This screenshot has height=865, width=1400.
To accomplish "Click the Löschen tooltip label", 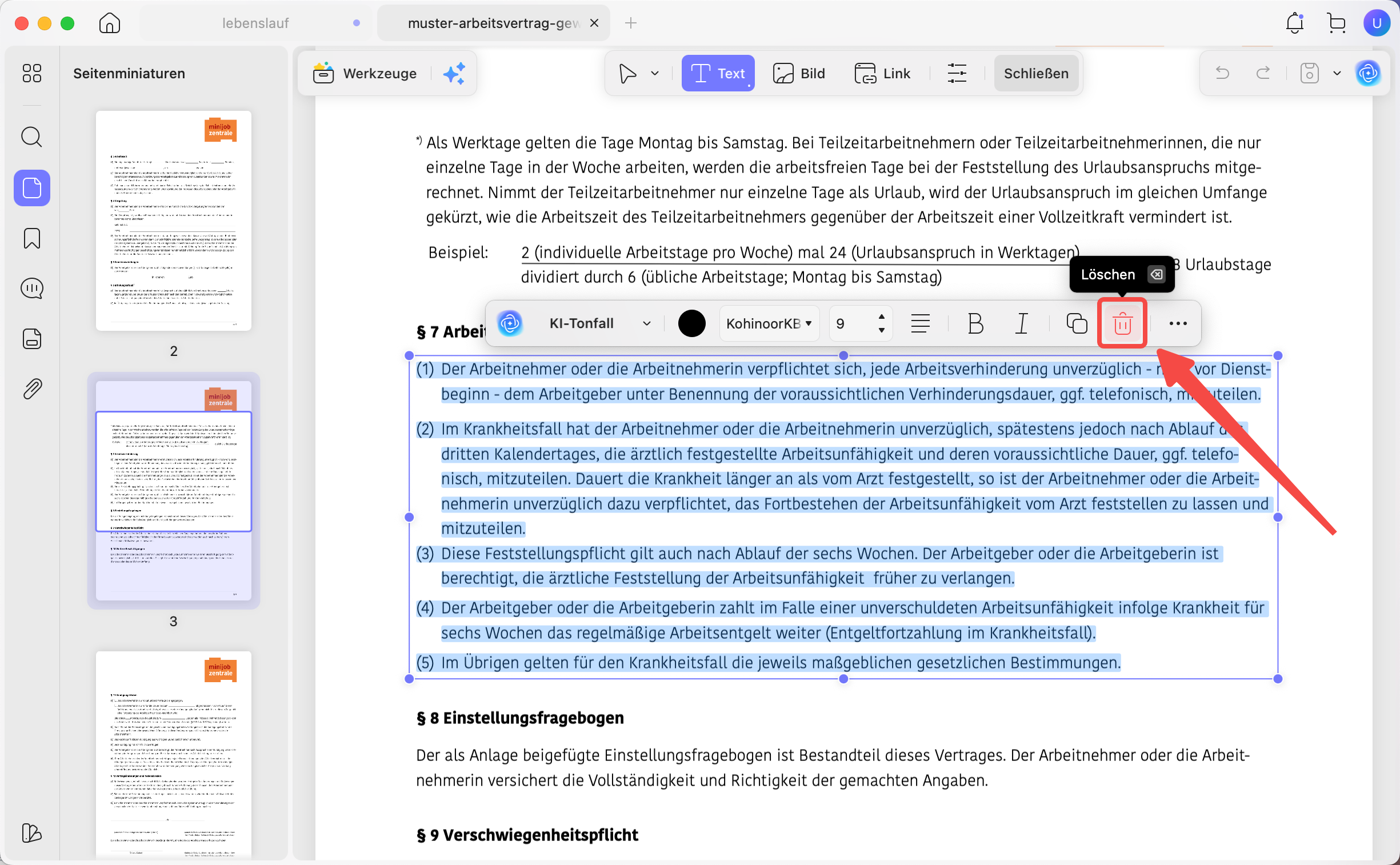I will 1107,275.
